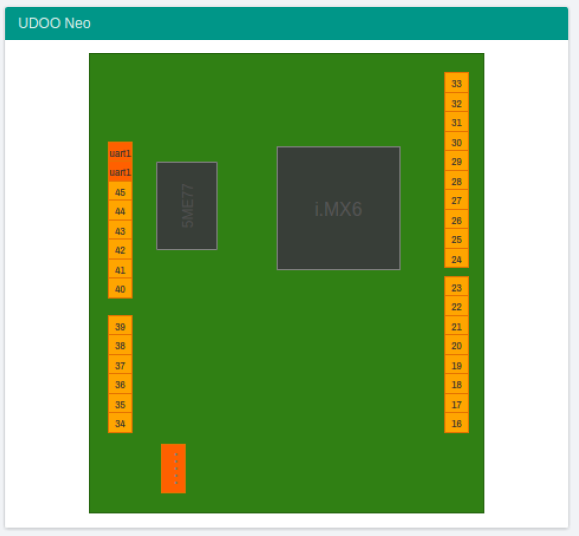Click GPIO pin 28
The width and height of the screenshot is (579, 536).
pos(456,181)
